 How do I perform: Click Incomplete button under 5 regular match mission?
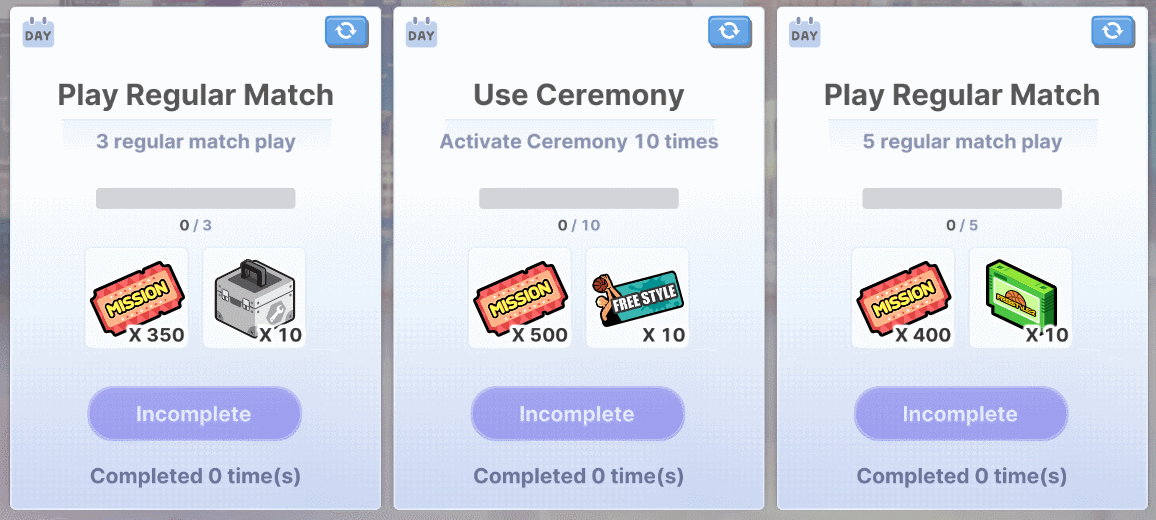pos(961,414)
